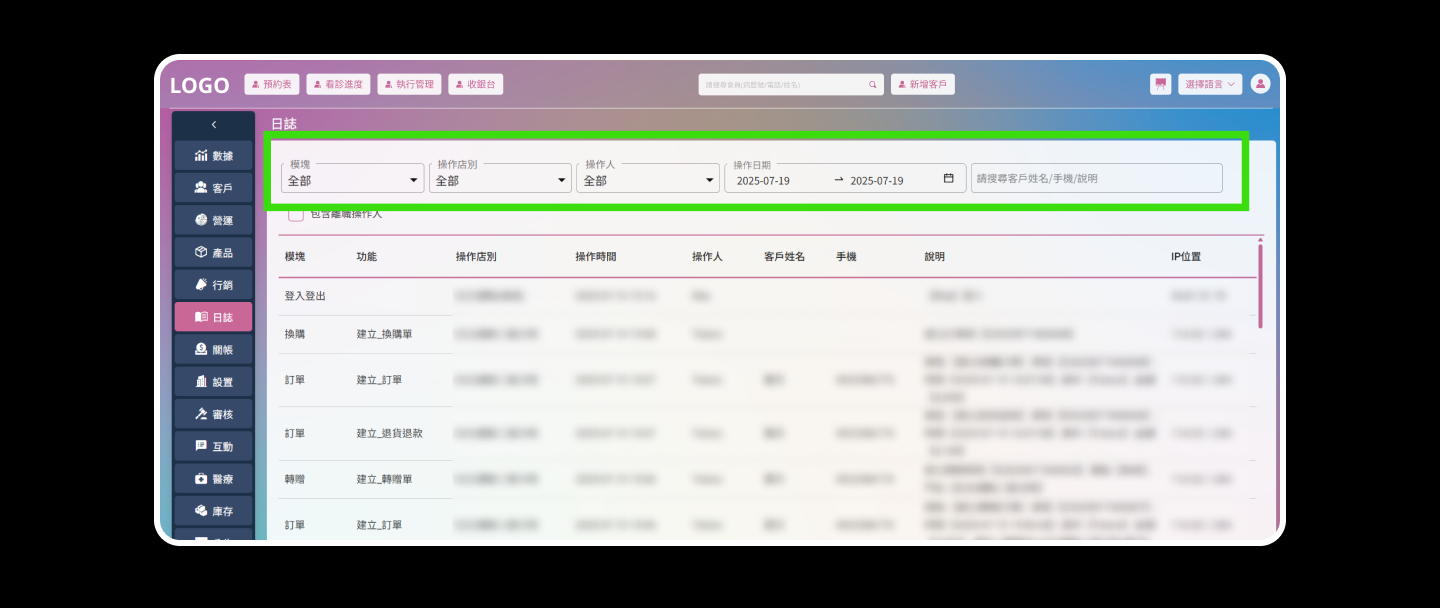1440x608 pixels.
Task: Go to 客戶 in the sidebar
Action: point(213,188)
